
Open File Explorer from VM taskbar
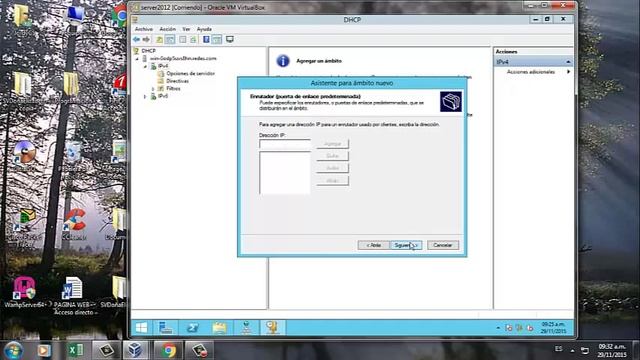click(219, 327)
